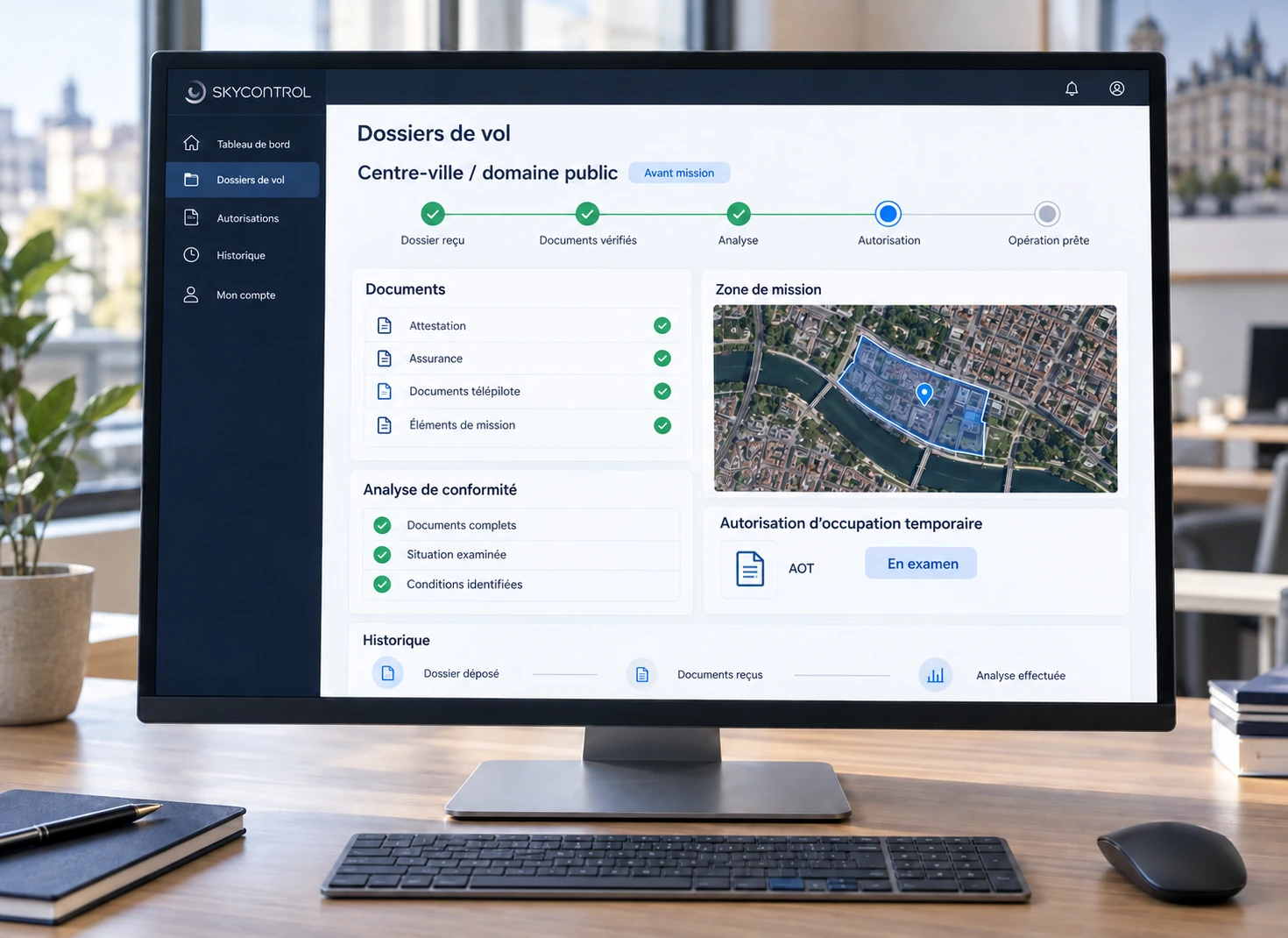Open user profile icon in top bar
The image size is (1288, 938).
click(1117, 89)
